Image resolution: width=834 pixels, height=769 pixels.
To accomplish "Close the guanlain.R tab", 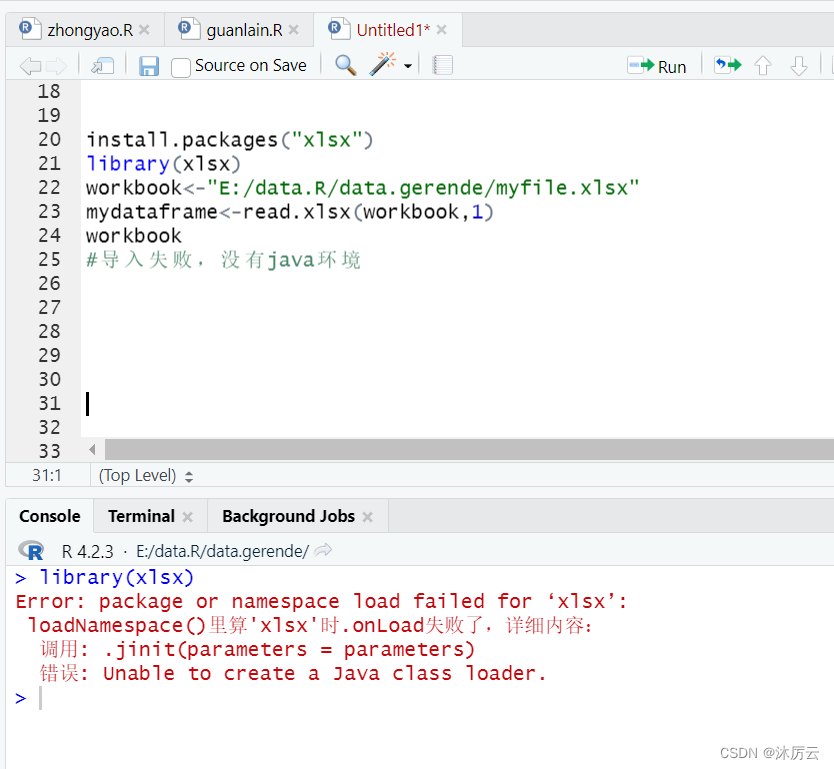I will [x=294, y=30].
